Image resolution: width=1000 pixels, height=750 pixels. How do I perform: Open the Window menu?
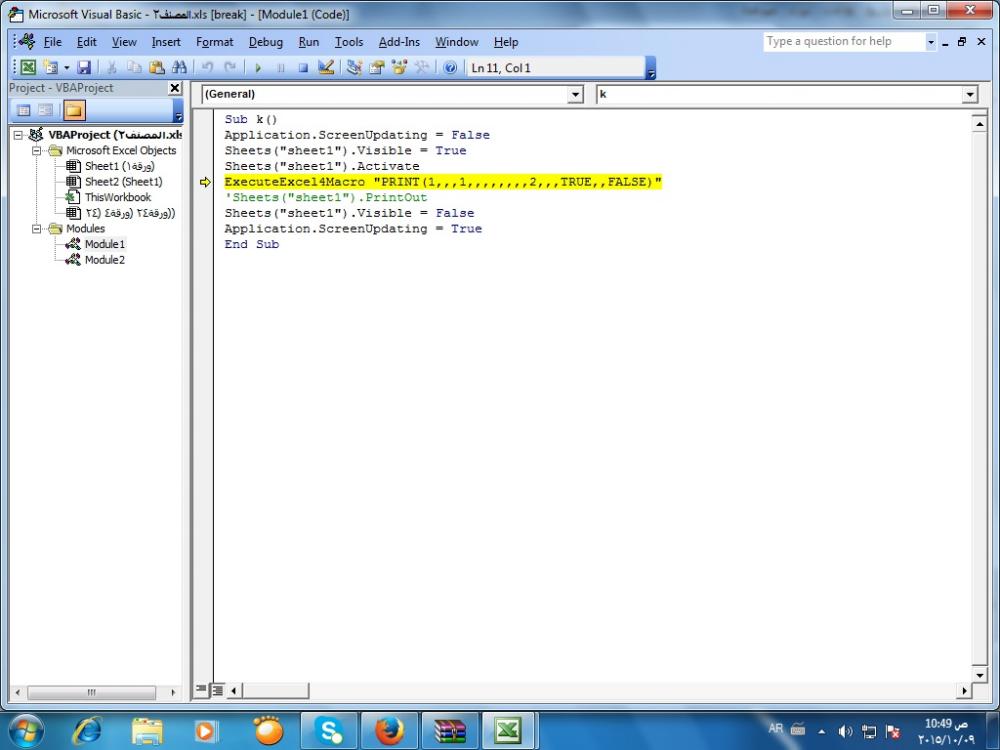(x=457, y=42)
